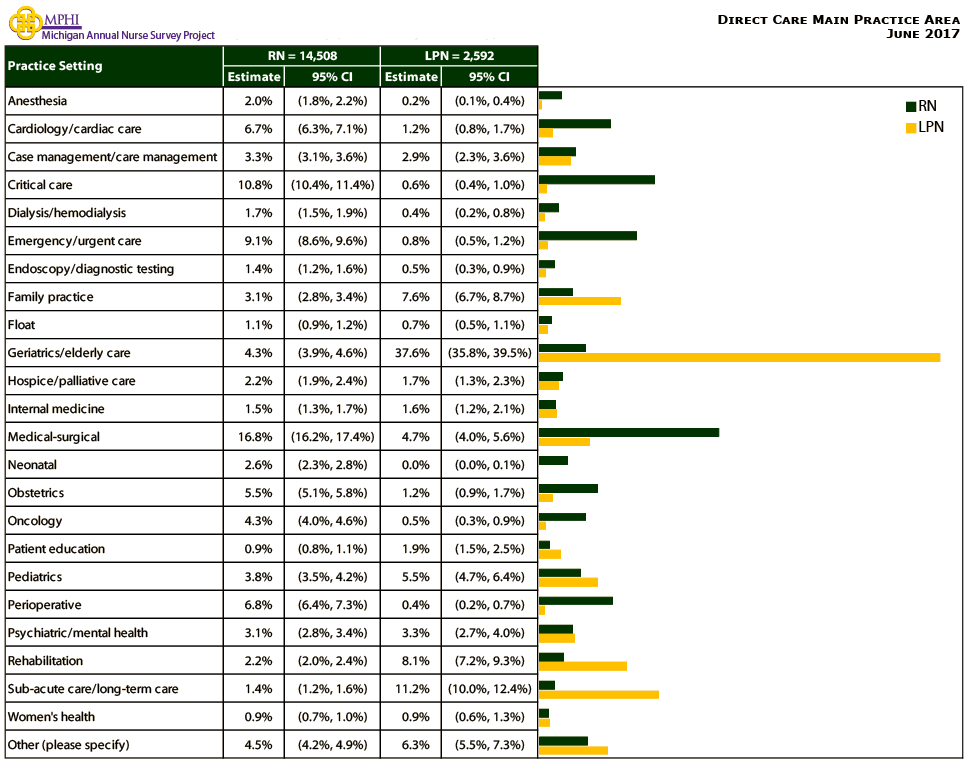Select the Anesthesia row label

click(37, 101)
